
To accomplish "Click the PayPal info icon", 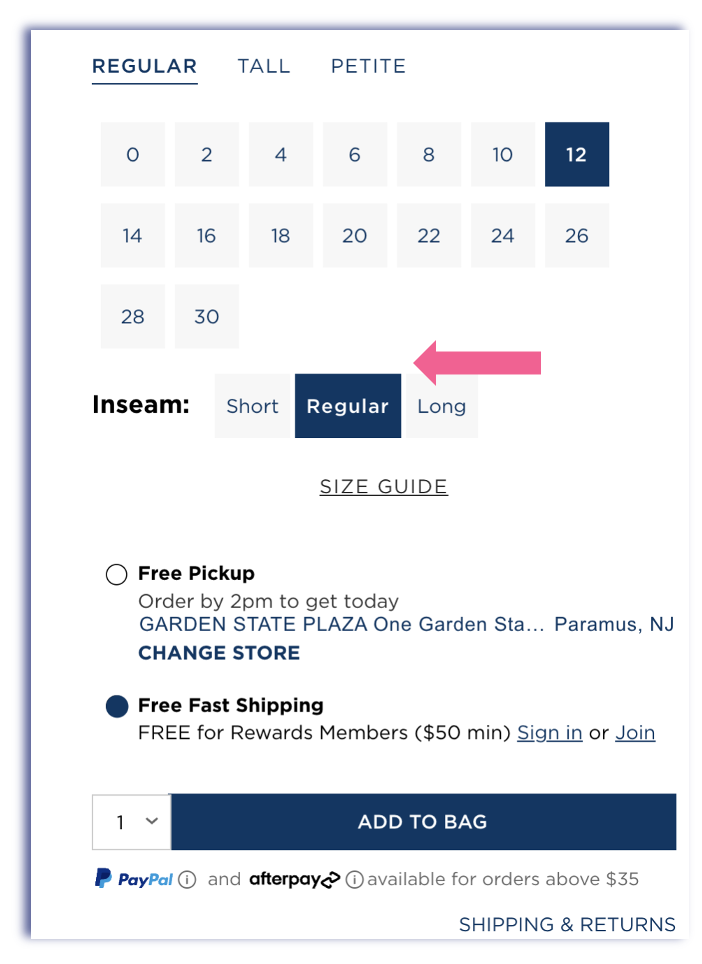I will [x=187, y=880].
